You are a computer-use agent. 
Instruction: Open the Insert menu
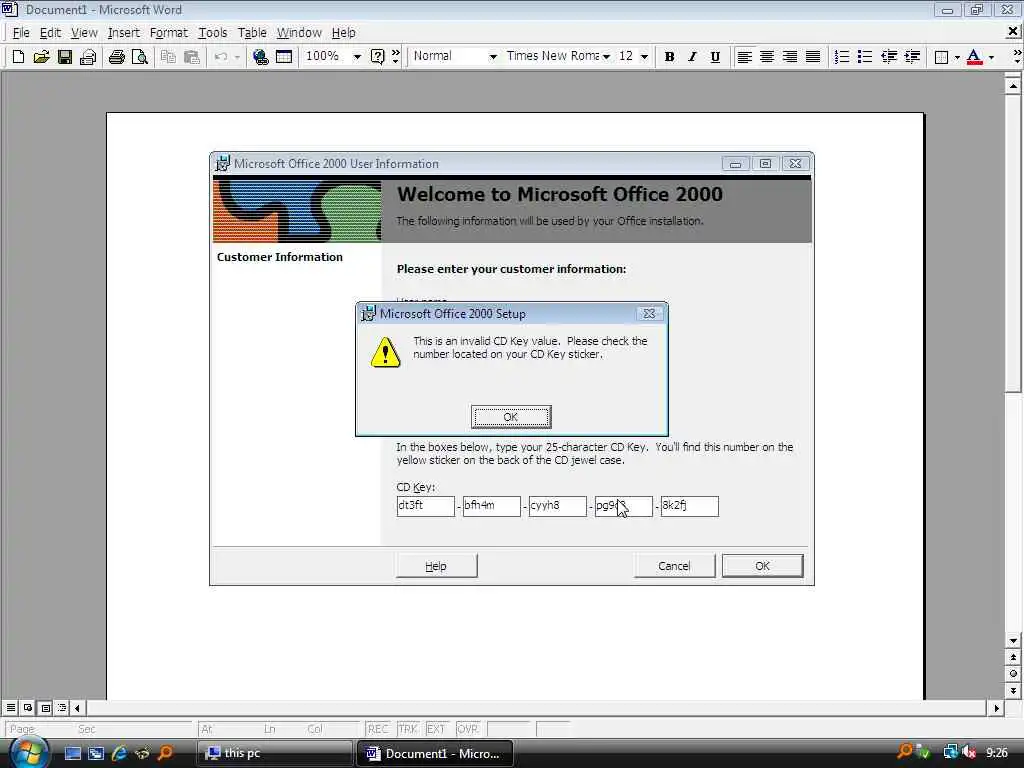123,33
